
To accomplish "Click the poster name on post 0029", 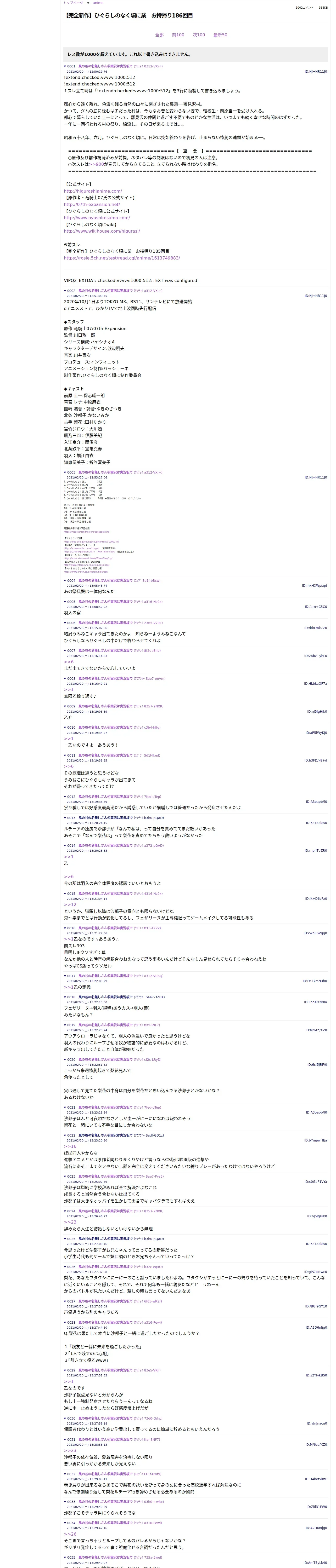I will pos(105,1370).
